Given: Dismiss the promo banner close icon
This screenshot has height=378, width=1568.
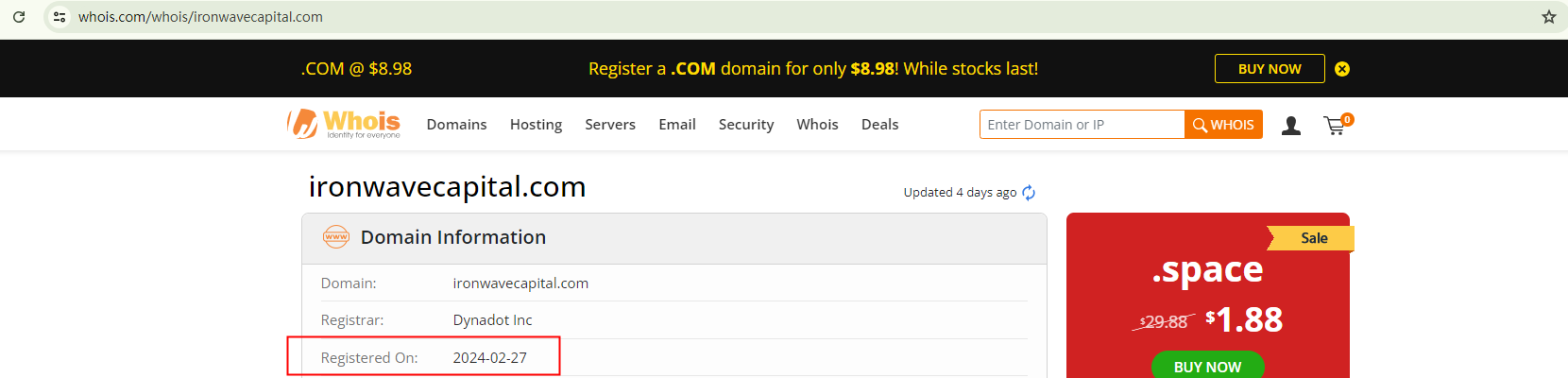Looking at the screenshot, I should (1342, 69).
